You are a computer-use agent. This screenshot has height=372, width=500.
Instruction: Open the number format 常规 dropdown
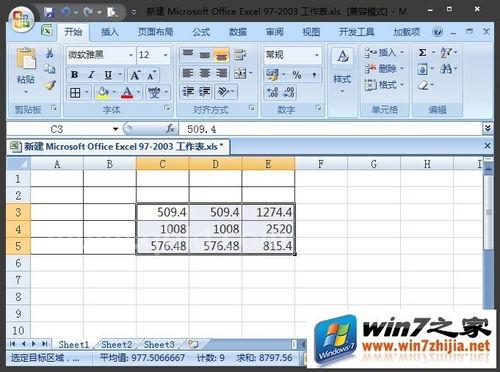[317, 55]
